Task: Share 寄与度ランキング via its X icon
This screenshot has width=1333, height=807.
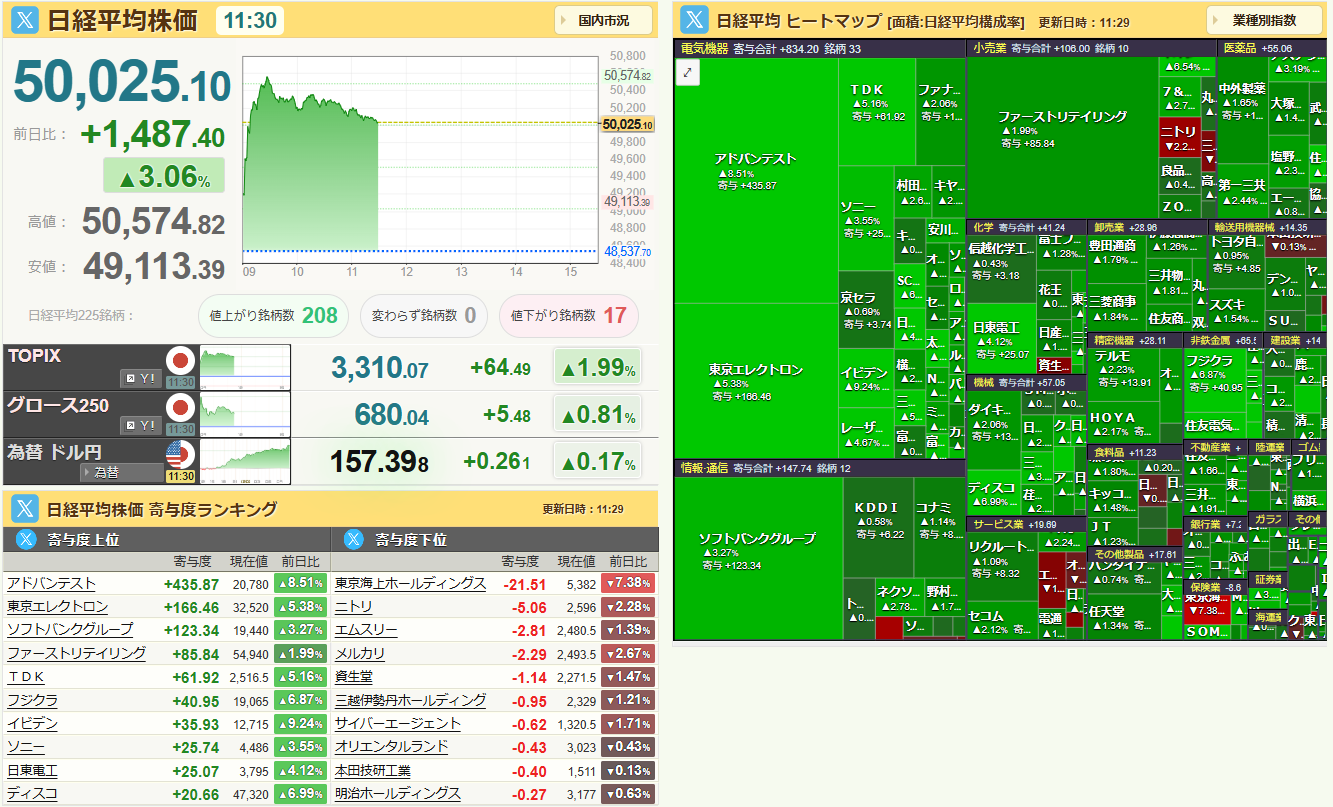Action: click(x=24, y=508)
